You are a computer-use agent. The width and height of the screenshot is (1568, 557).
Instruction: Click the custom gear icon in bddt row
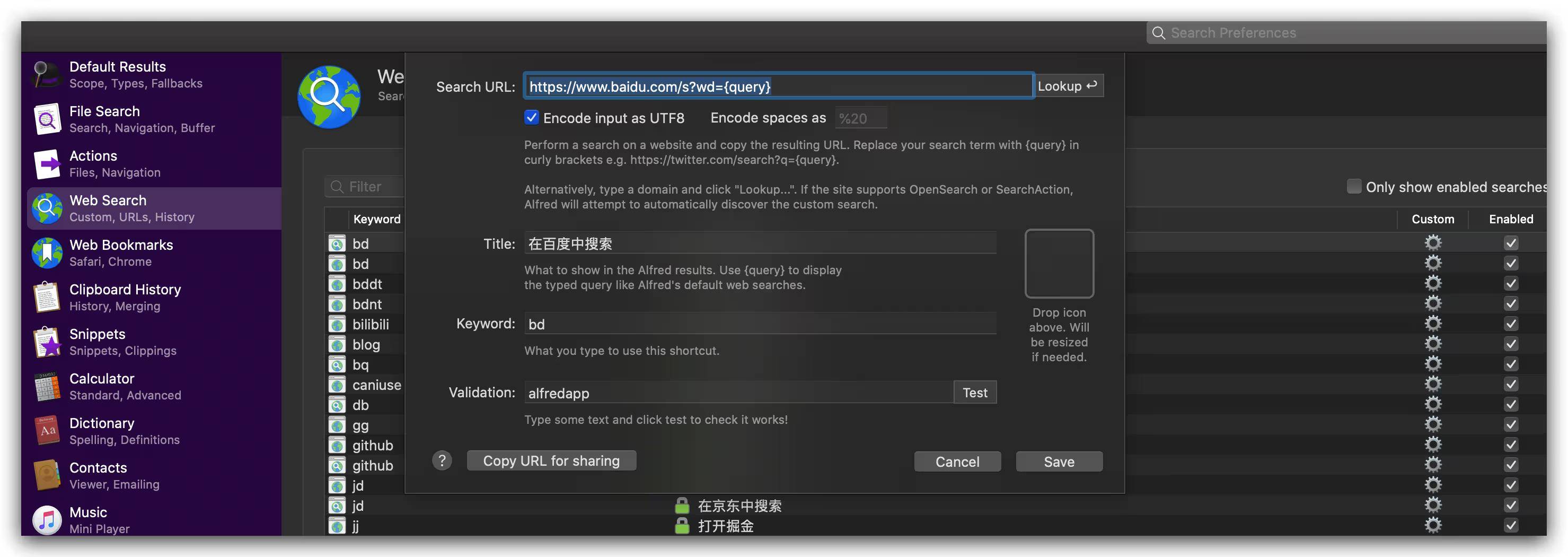point(1433,283)
